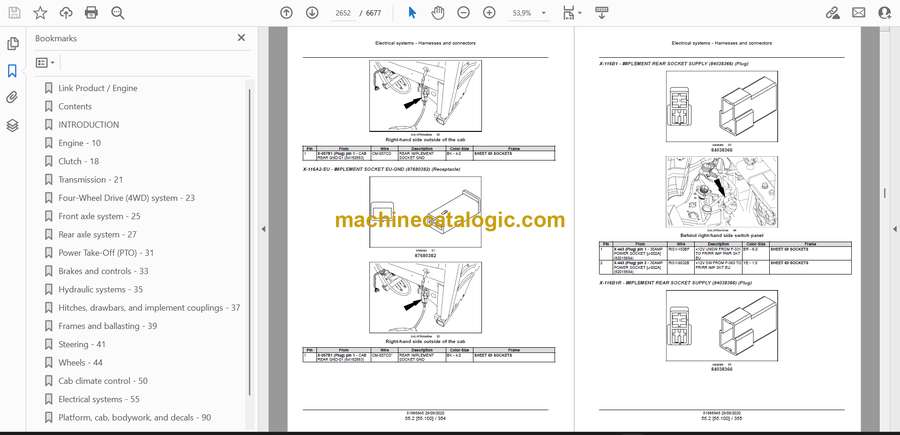The height and width of the screenshot is (435, 900).
Task: Open the Page Thumbnails panel icon
Action: (13, 44)
